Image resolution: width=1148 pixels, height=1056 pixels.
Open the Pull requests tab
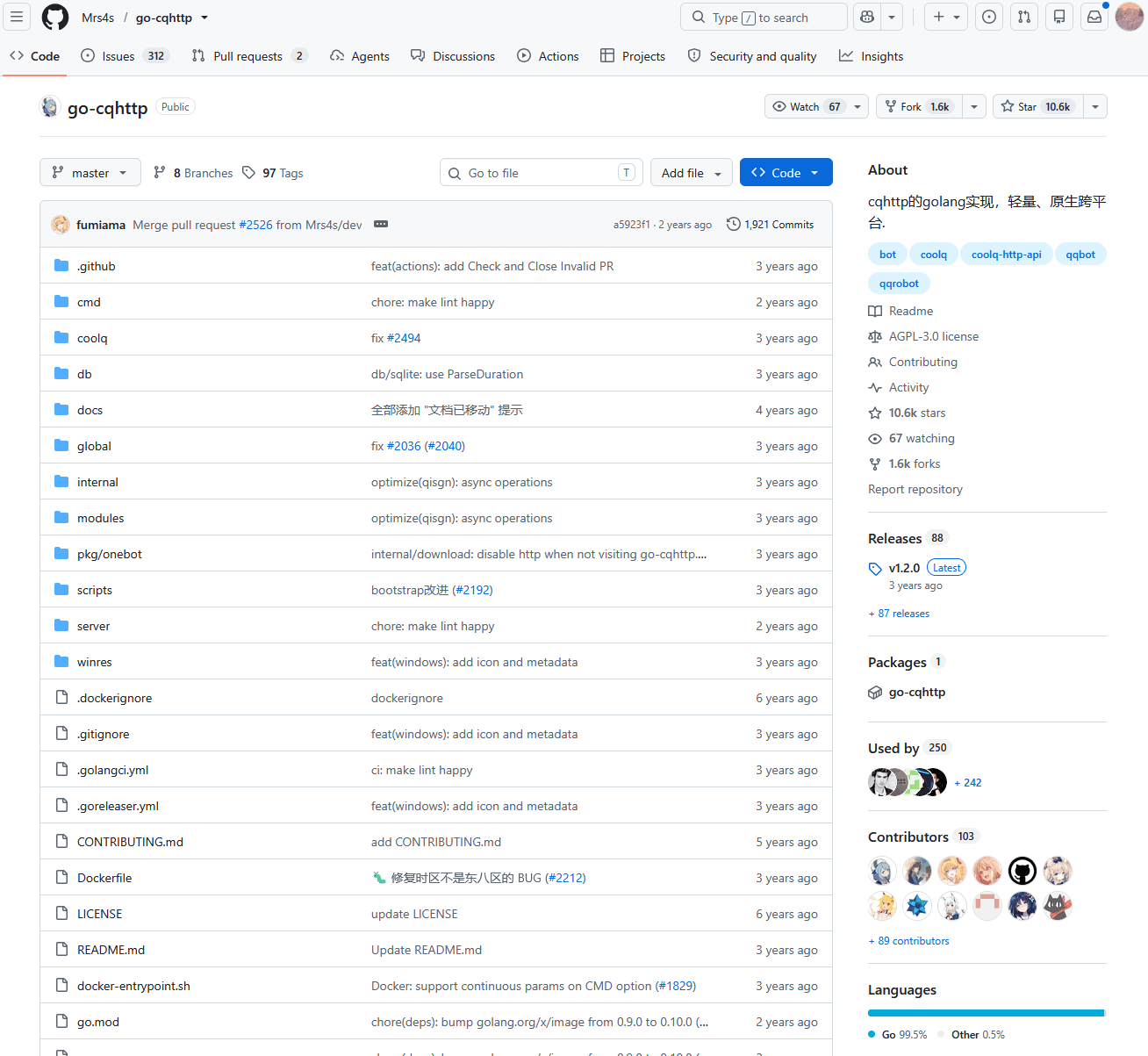click(x=250, y=56)
